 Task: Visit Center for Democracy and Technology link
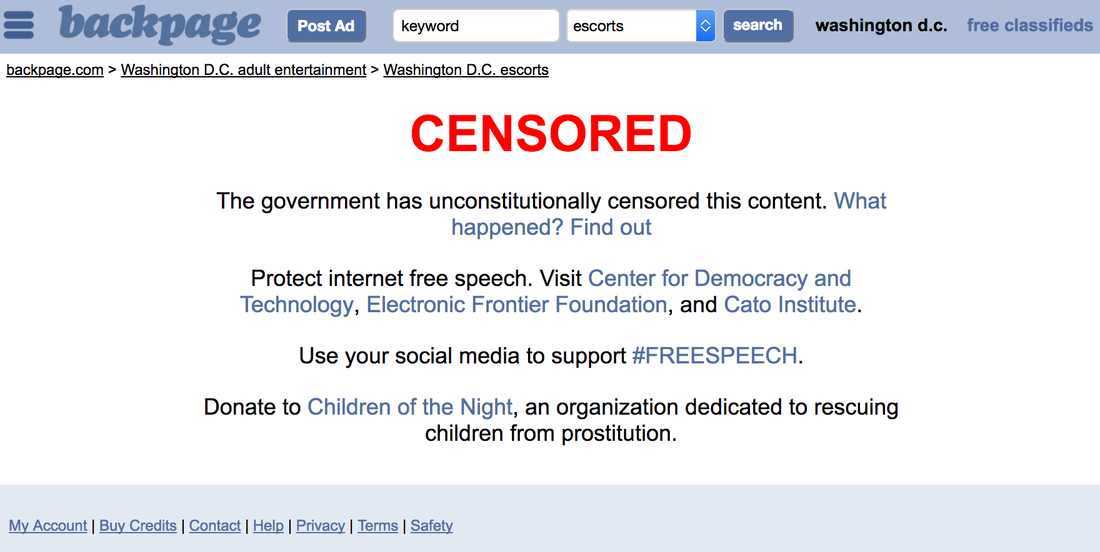[x=546, y=292]
